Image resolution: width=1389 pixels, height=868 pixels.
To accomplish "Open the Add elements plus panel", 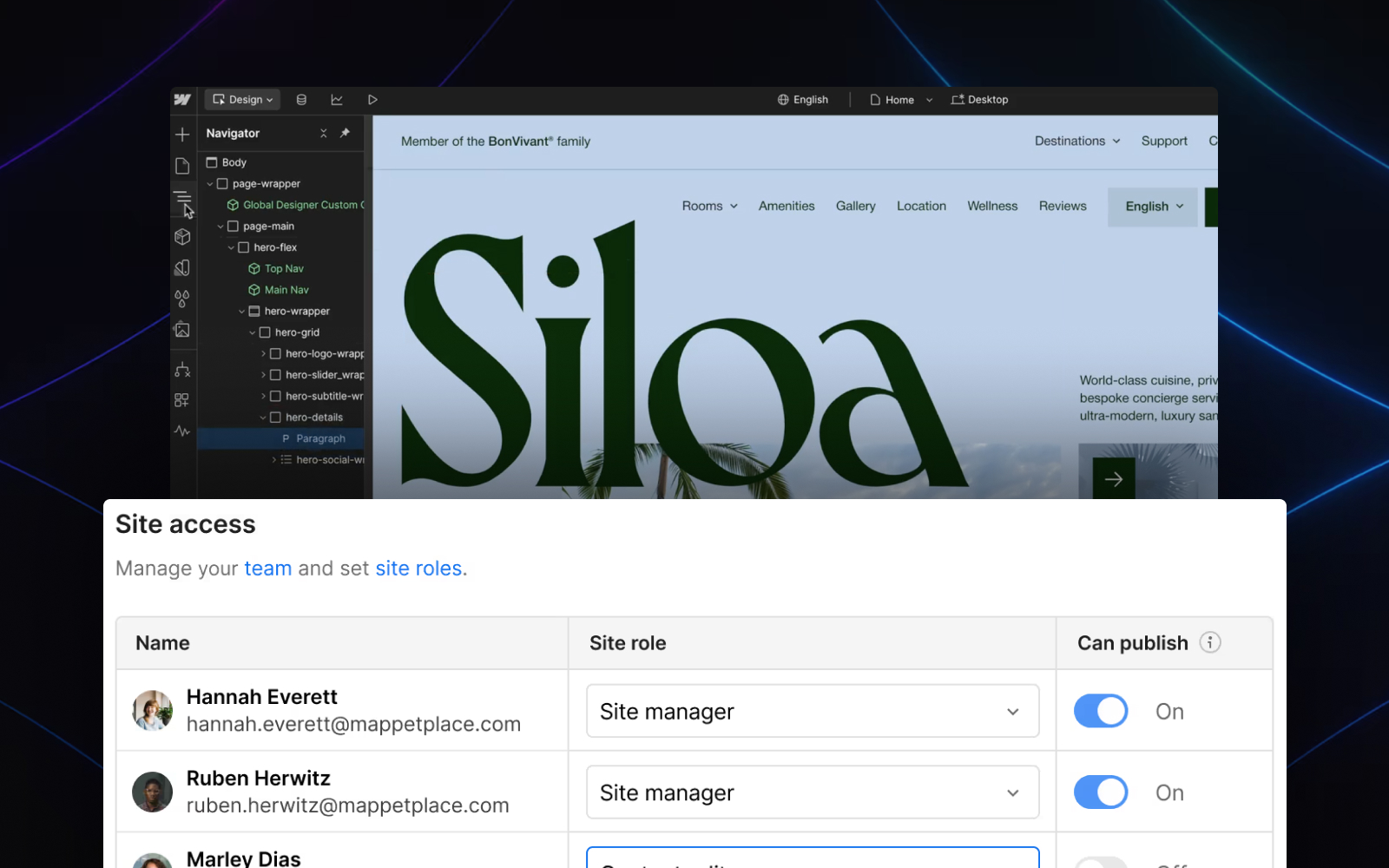I will click(182, 134).
